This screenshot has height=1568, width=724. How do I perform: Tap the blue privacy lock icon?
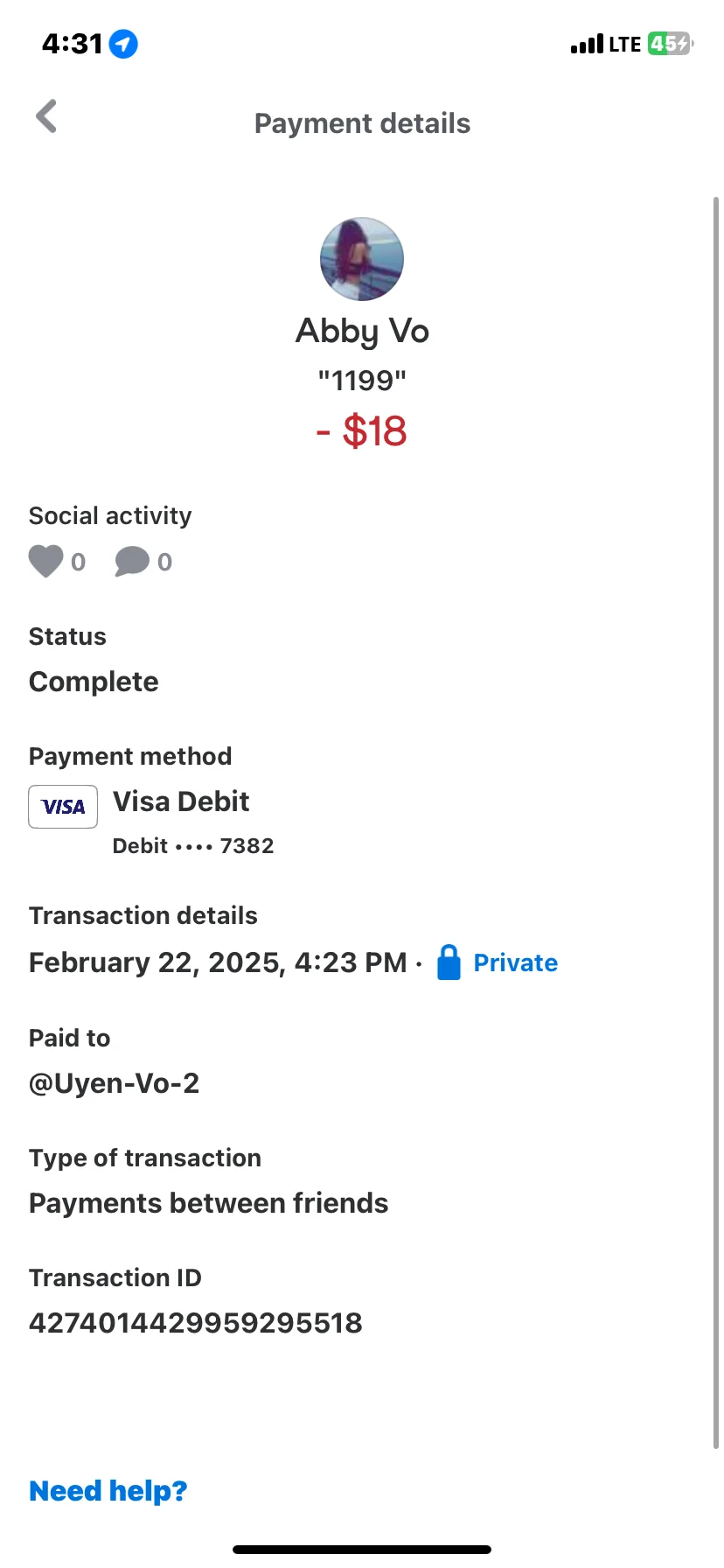point(449,962)
